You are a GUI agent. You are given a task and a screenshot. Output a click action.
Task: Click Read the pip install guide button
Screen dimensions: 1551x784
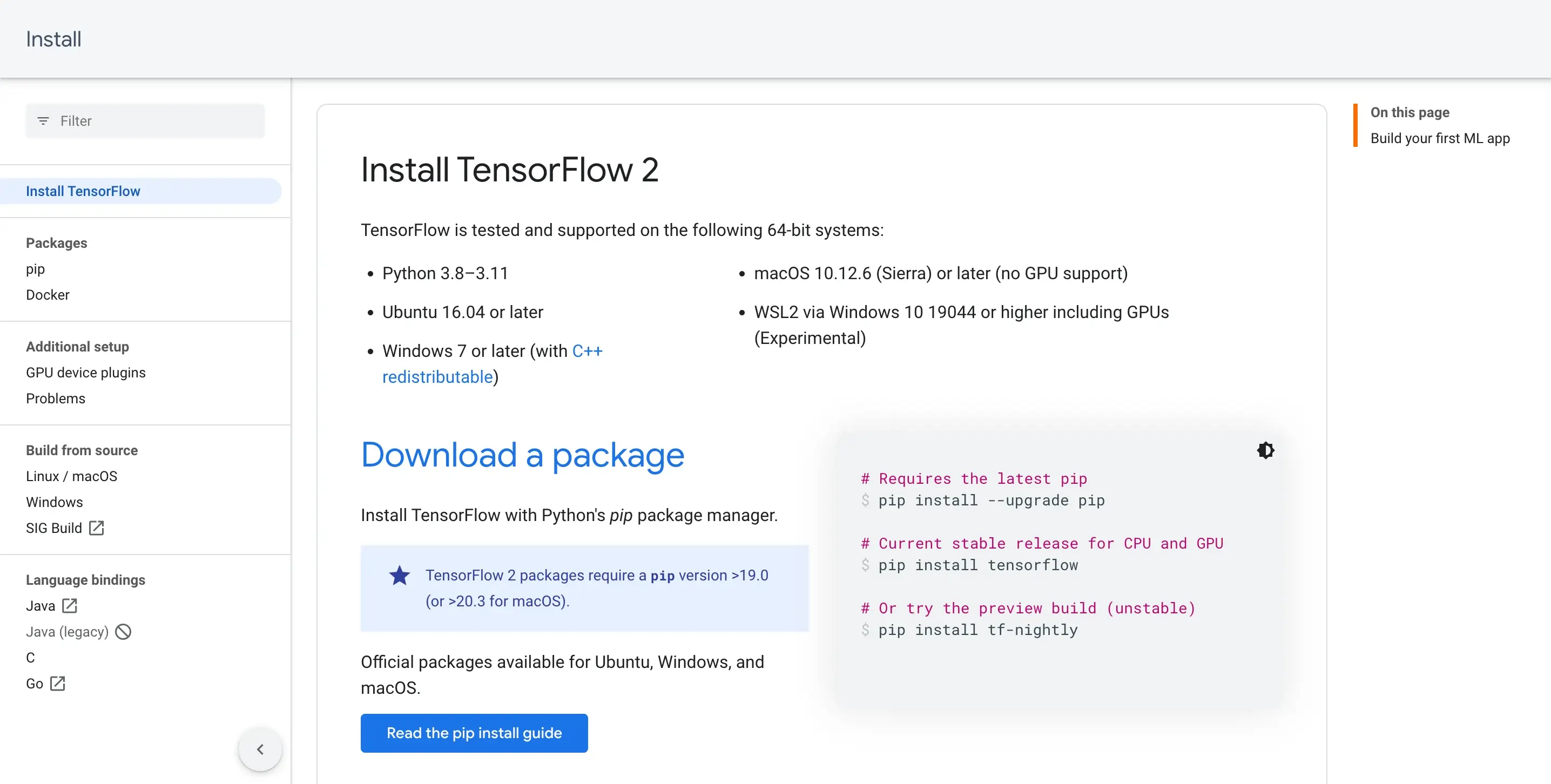tap(474, 733)
